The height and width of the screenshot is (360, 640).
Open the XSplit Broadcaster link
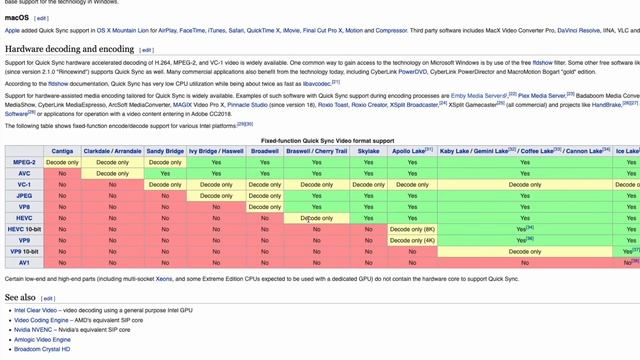pos(414,105)
